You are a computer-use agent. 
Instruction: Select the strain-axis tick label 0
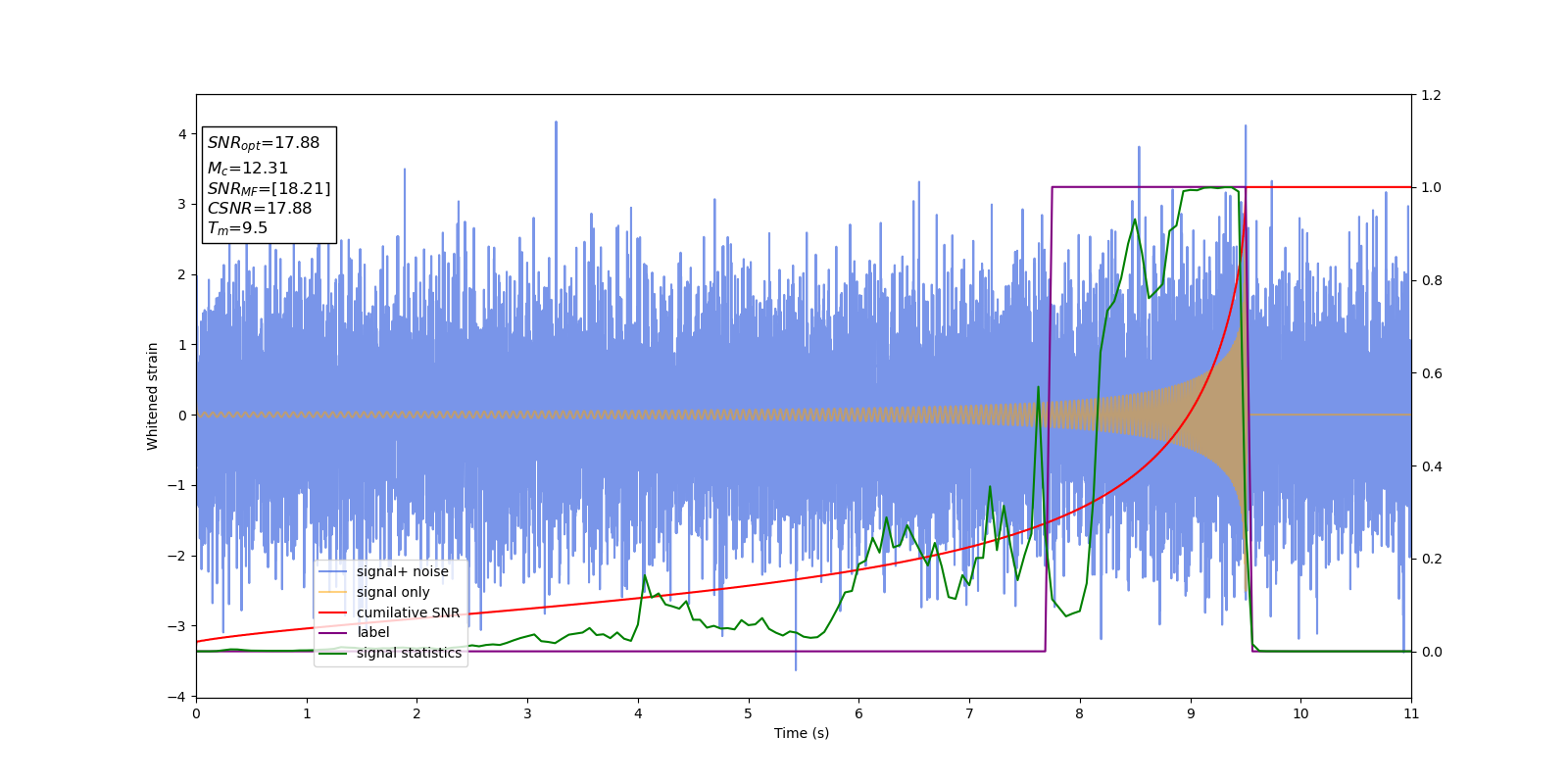tap(182, 416)
